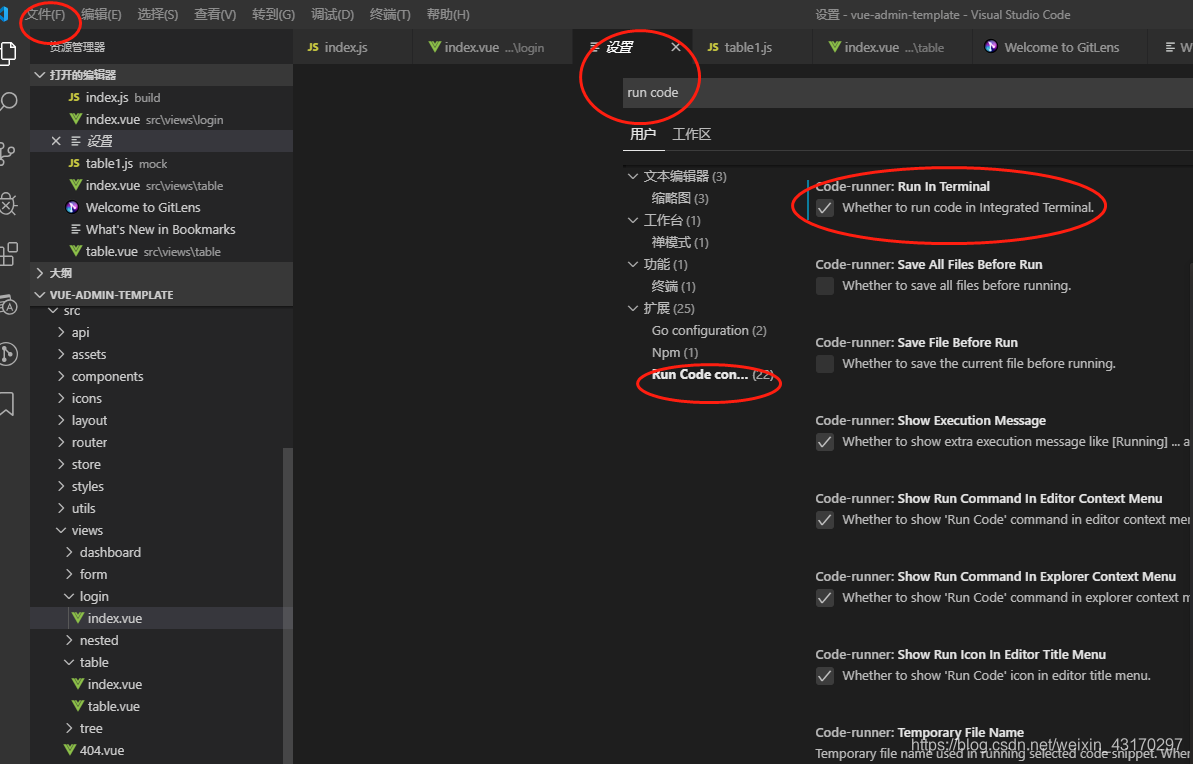Viewport: 1193px width, 764px height.
Task: Click the explorer vertical scrollbar
Action: point(288,605)
